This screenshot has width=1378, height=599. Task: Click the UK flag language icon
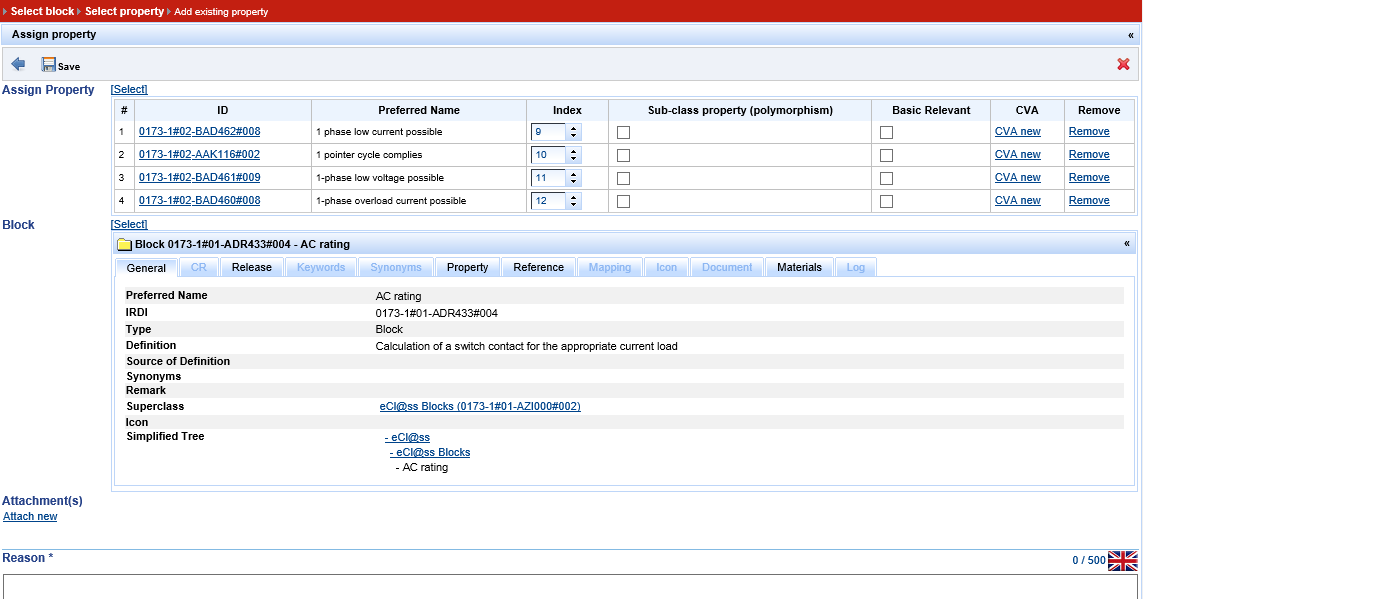1122,561
